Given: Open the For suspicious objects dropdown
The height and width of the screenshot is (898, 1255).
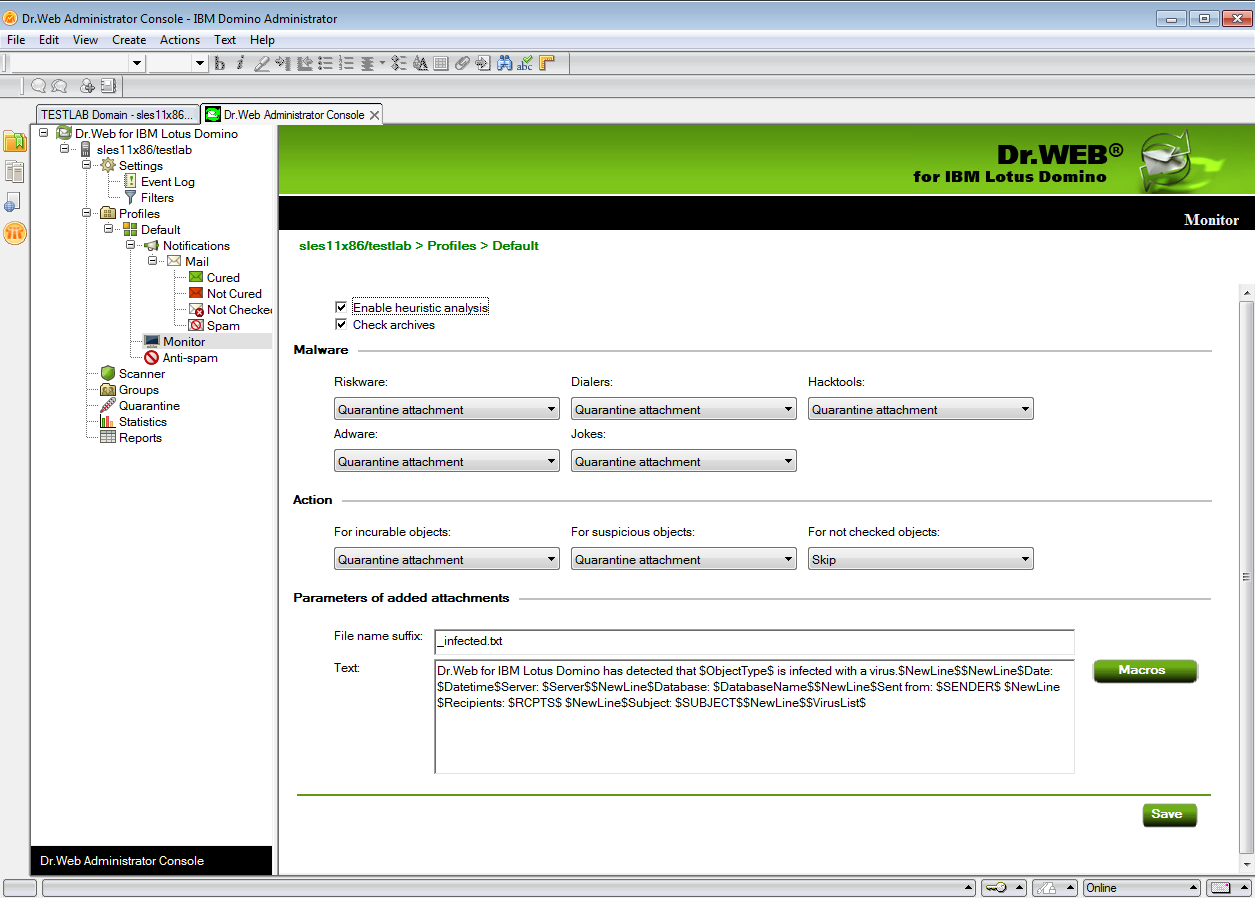Looking at the screenshot, I should (x=684, y=559).
